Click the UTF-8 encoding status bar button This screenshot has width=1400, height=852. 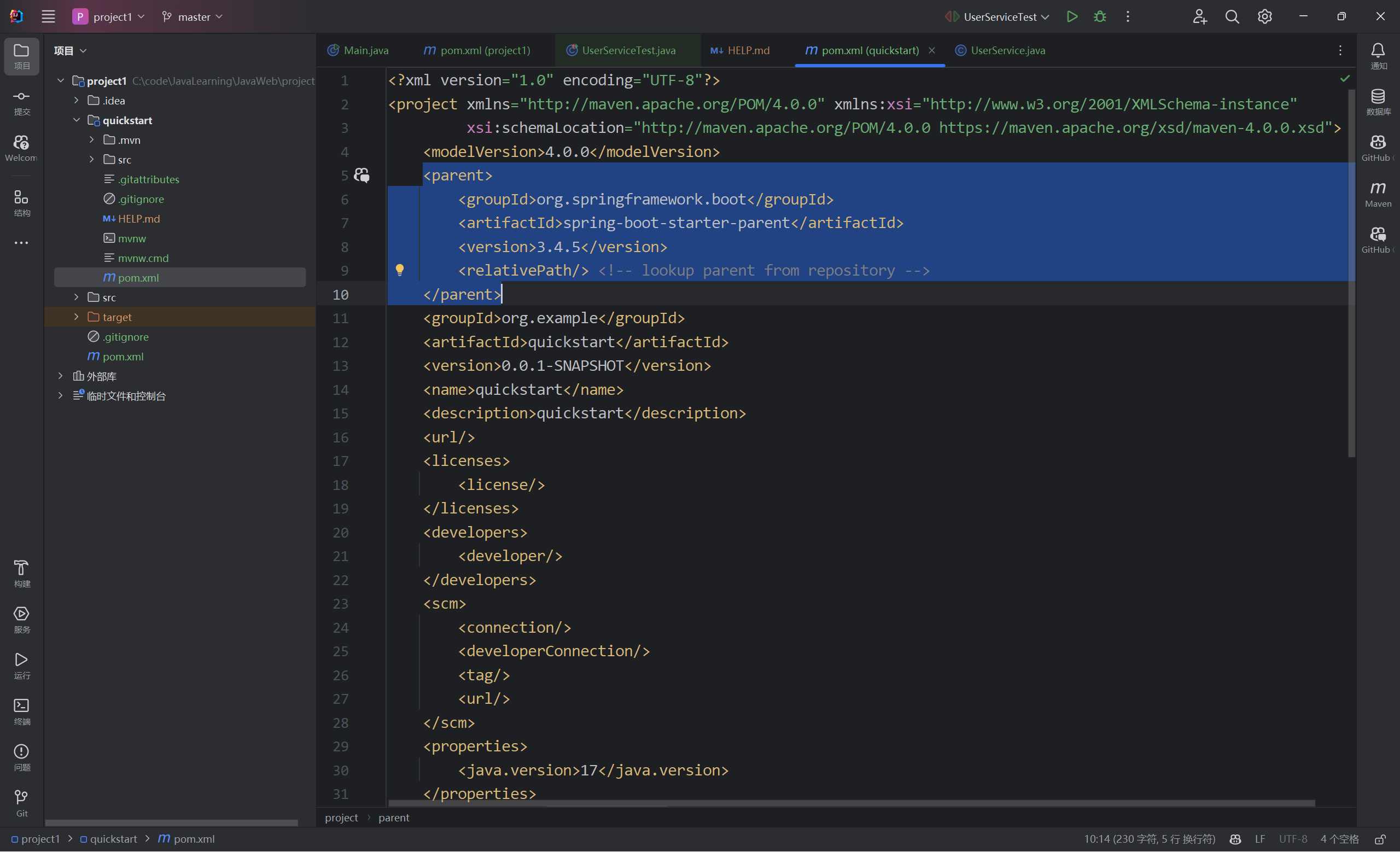1293,839
